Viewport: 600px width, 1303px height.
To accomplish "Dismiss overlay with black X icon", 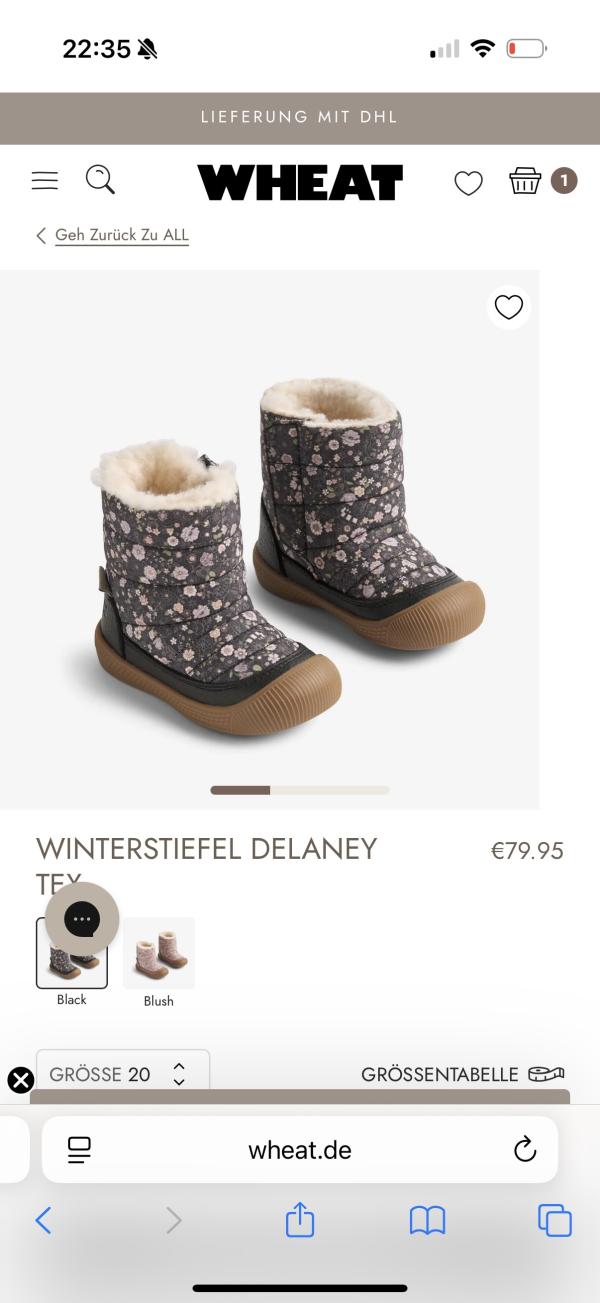I will point(21,1080).
